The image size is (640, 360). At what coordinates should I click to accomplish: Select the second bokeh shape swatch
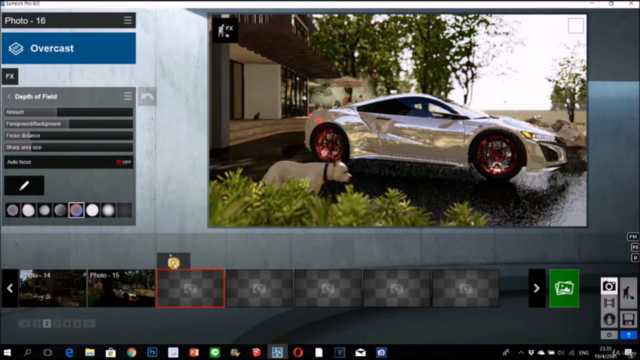(29, 210)
